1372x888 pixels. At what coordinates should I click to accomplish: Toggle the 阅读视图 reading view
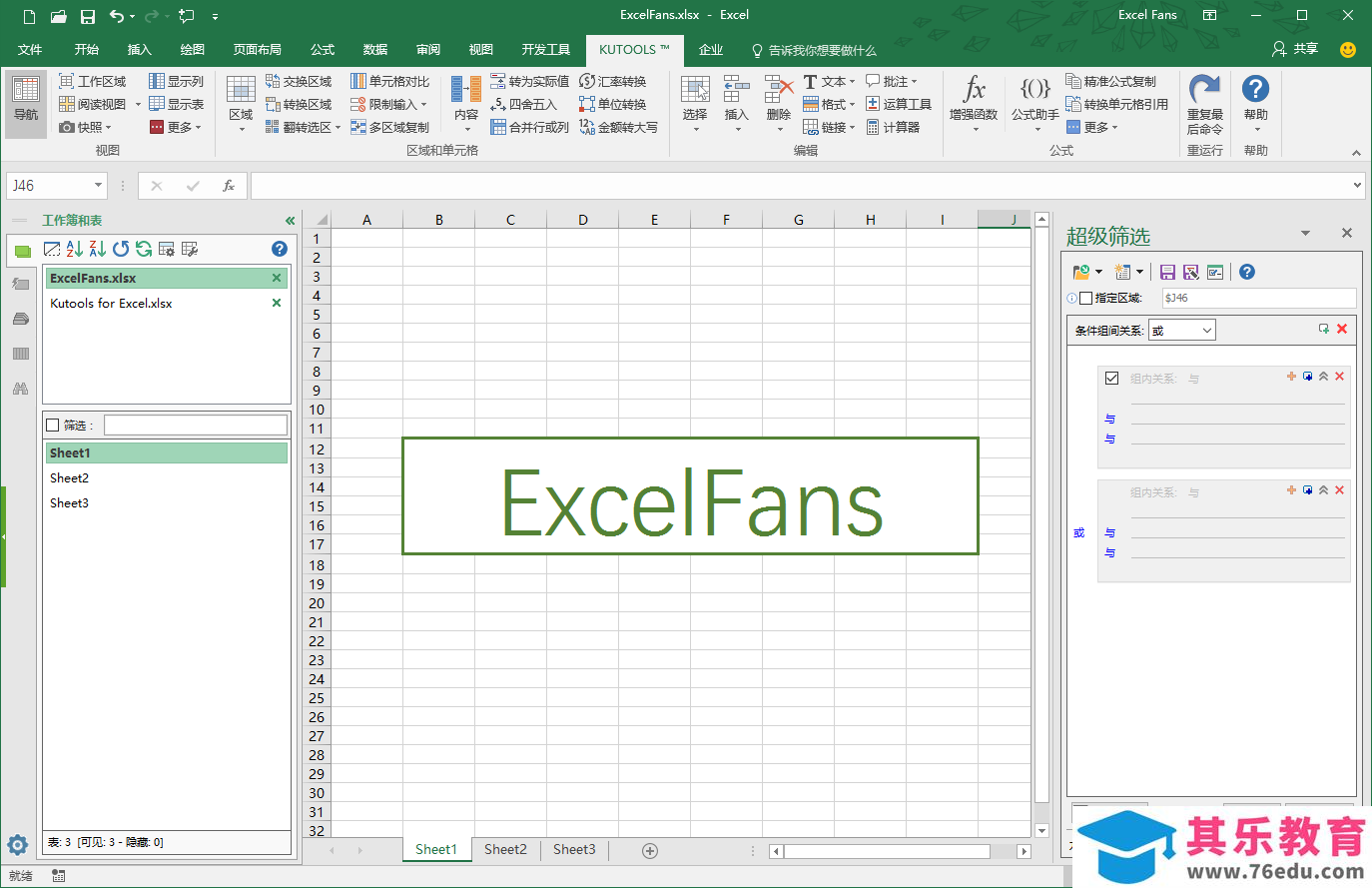[92, 104]
